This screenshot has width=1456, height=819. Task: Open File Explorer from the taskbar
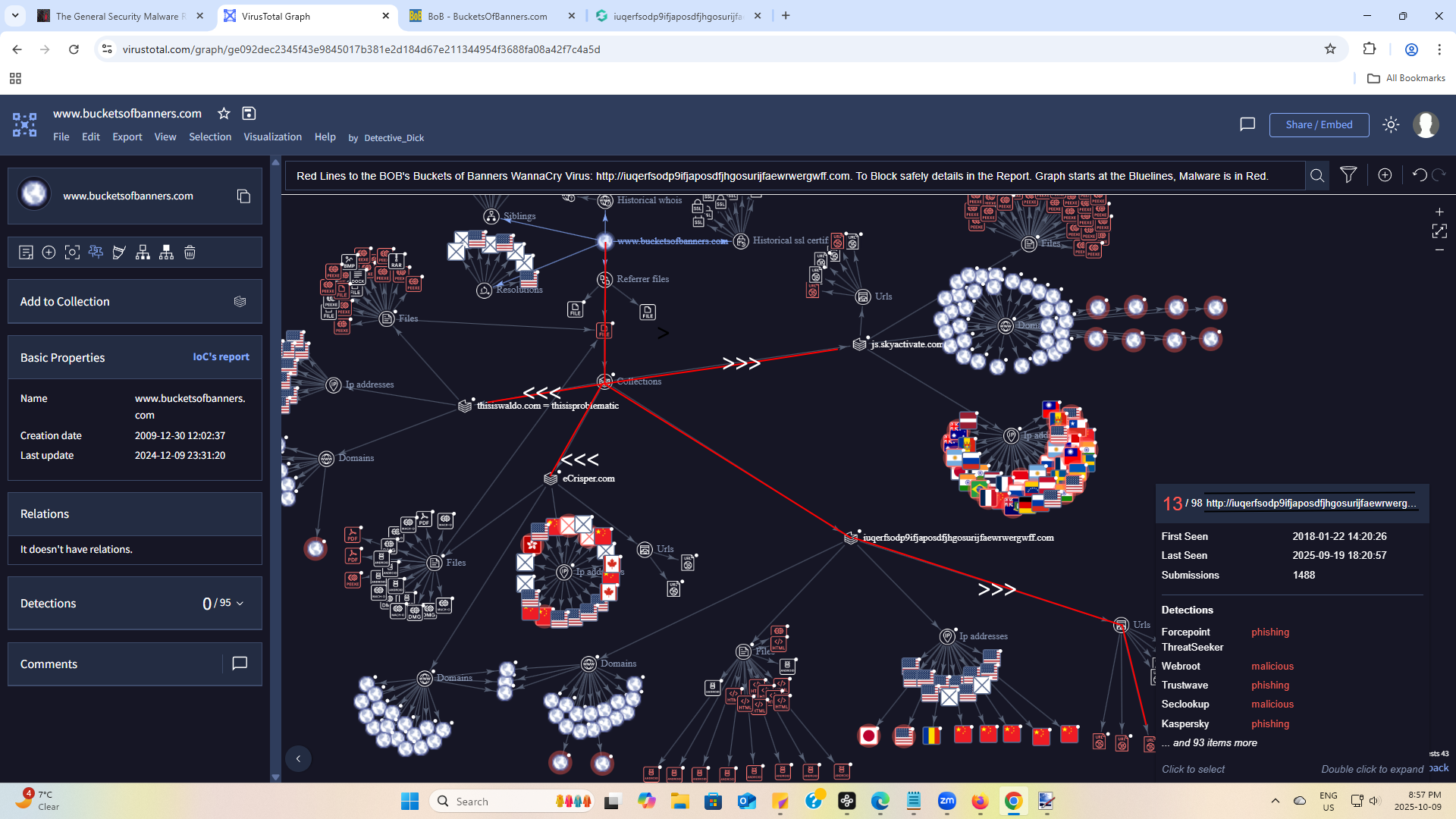(x=679, y=802)
